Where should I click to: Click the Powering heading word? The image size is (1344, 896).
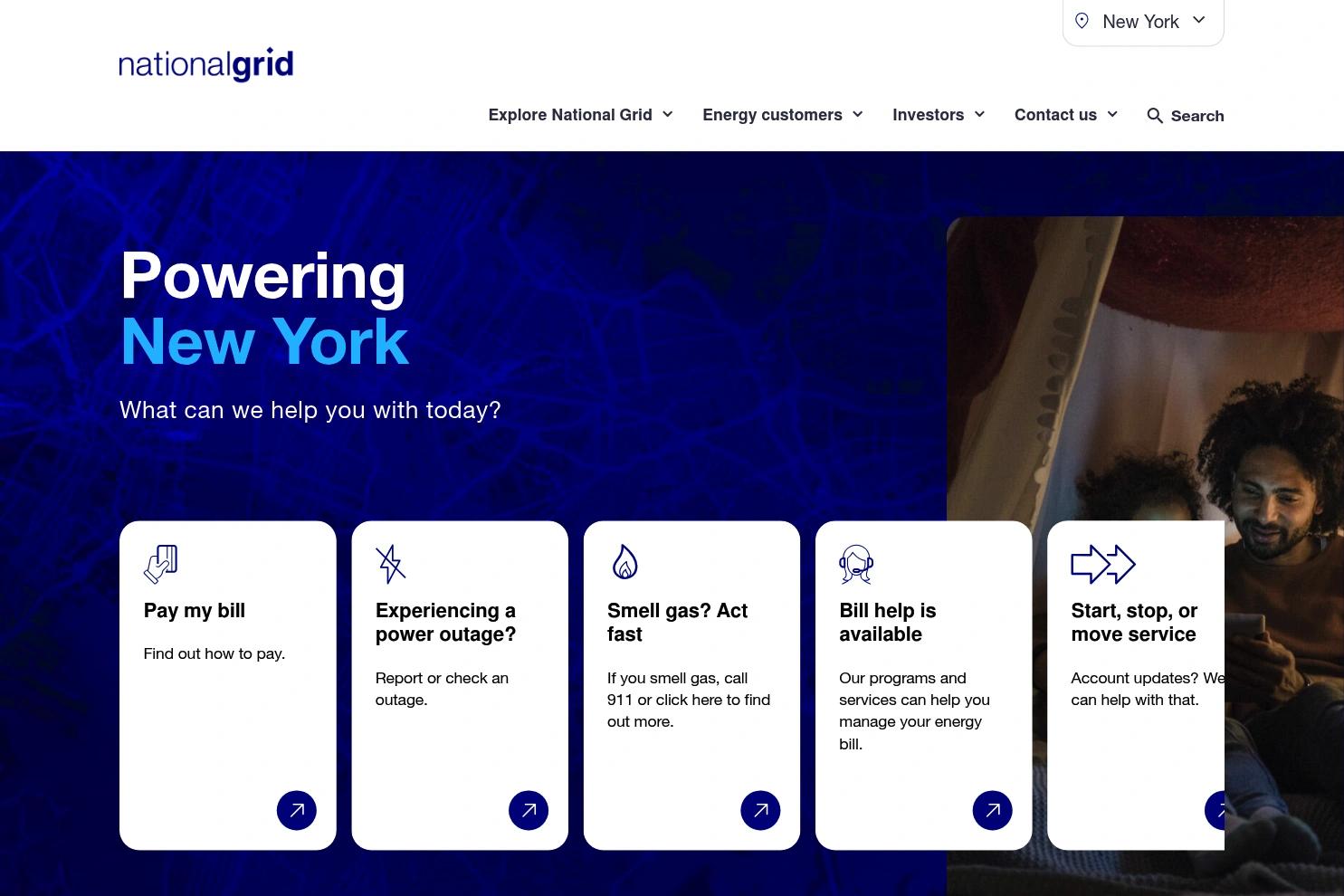(x=263, y=275)
